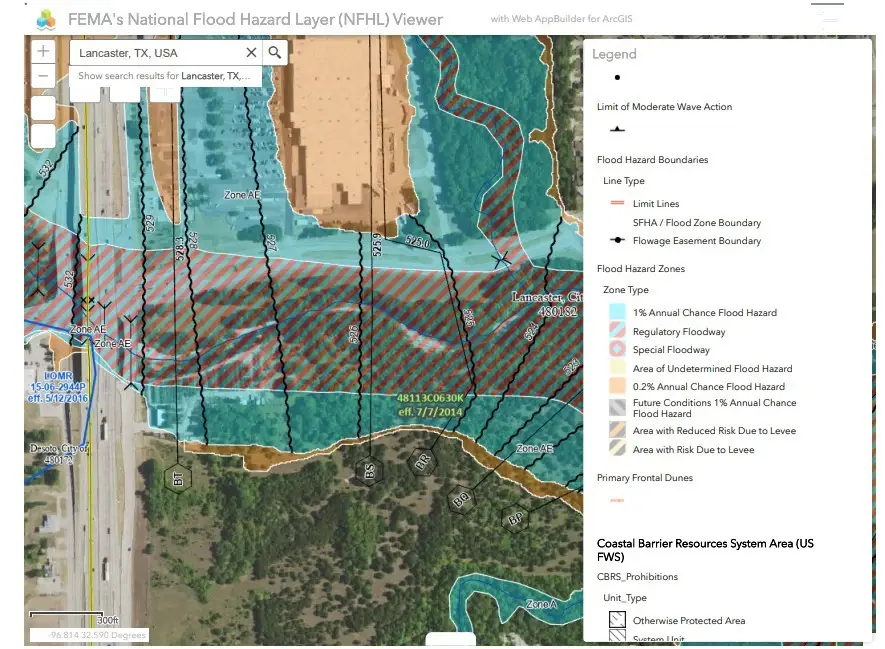Click the 0.2% Annual Chance Flood Hazard swatch
Viewport: 885px width, 649px height.
pyautogui.click(x=617, y=386)
